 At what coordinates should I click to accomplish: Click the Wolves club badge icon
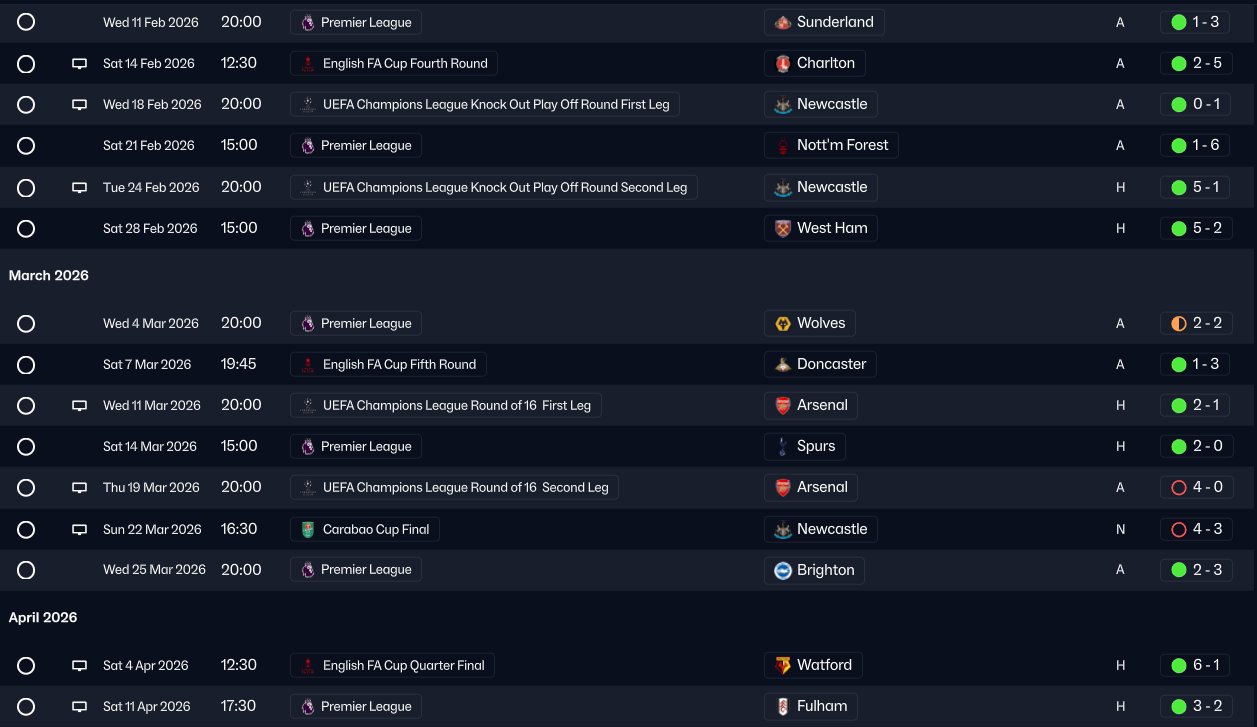[783, 324]
